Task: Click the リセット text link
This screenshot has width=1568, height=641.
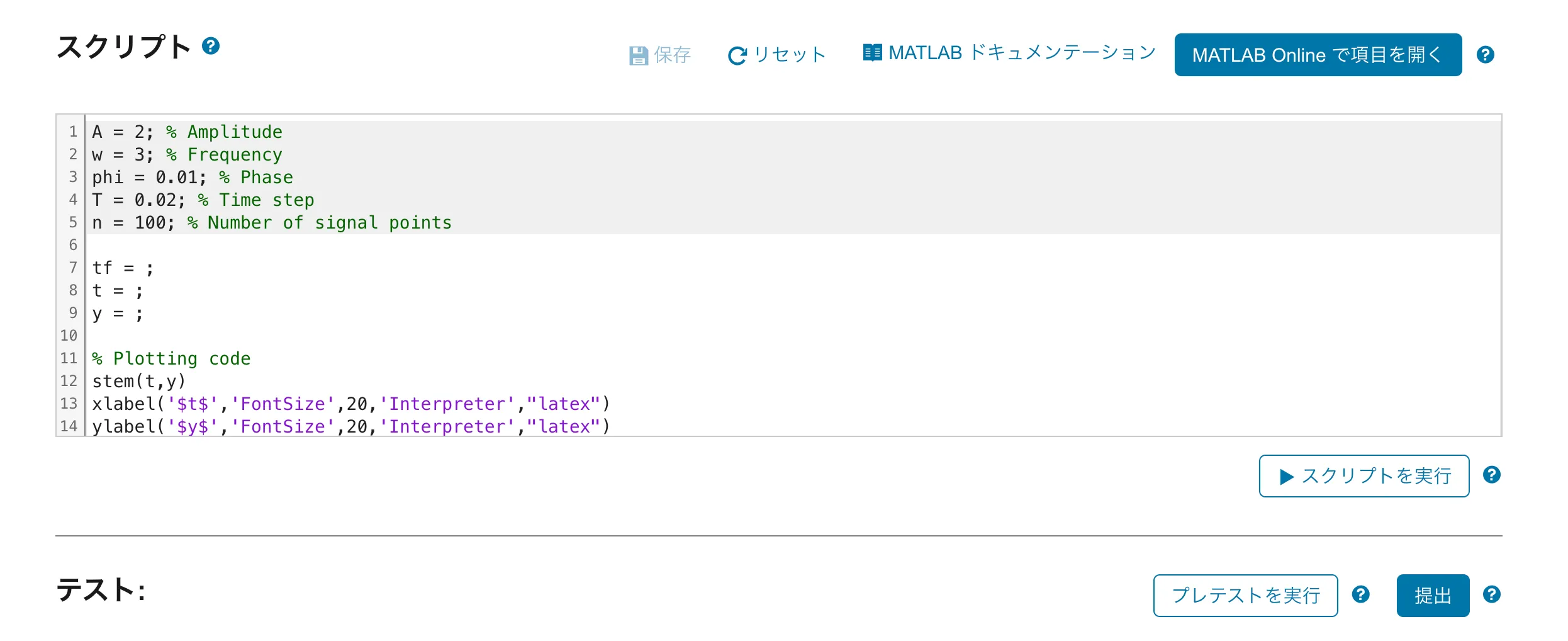Action: click(790, 55)
